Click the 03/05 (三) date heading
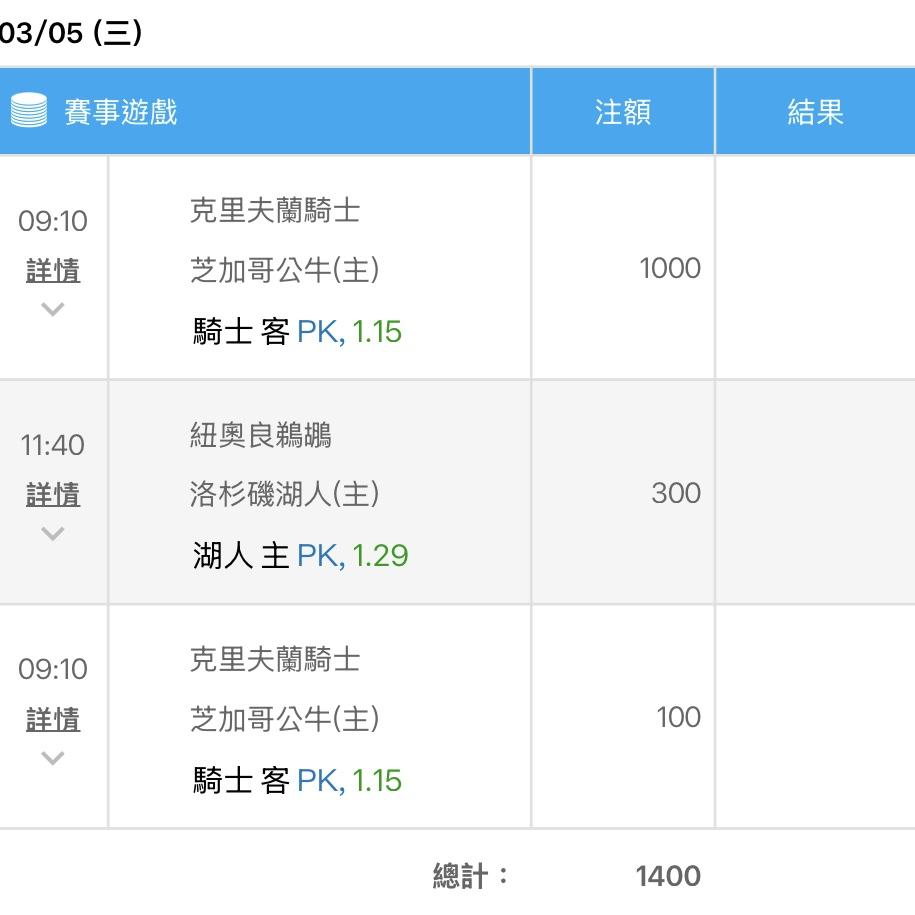Viewport: 915px width, 915px height. tap(71, 32)
